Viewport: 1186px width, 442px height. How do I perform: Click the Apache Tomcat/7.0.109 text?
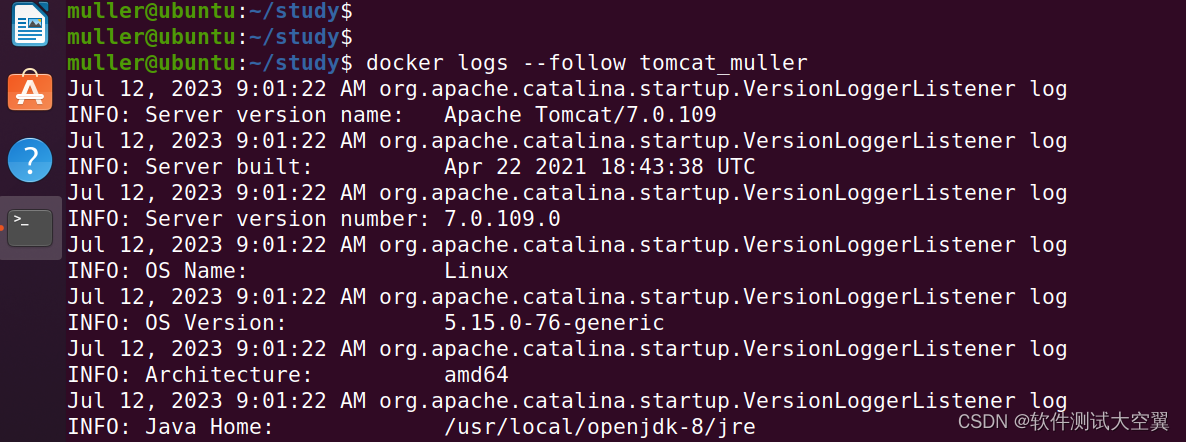580,115
